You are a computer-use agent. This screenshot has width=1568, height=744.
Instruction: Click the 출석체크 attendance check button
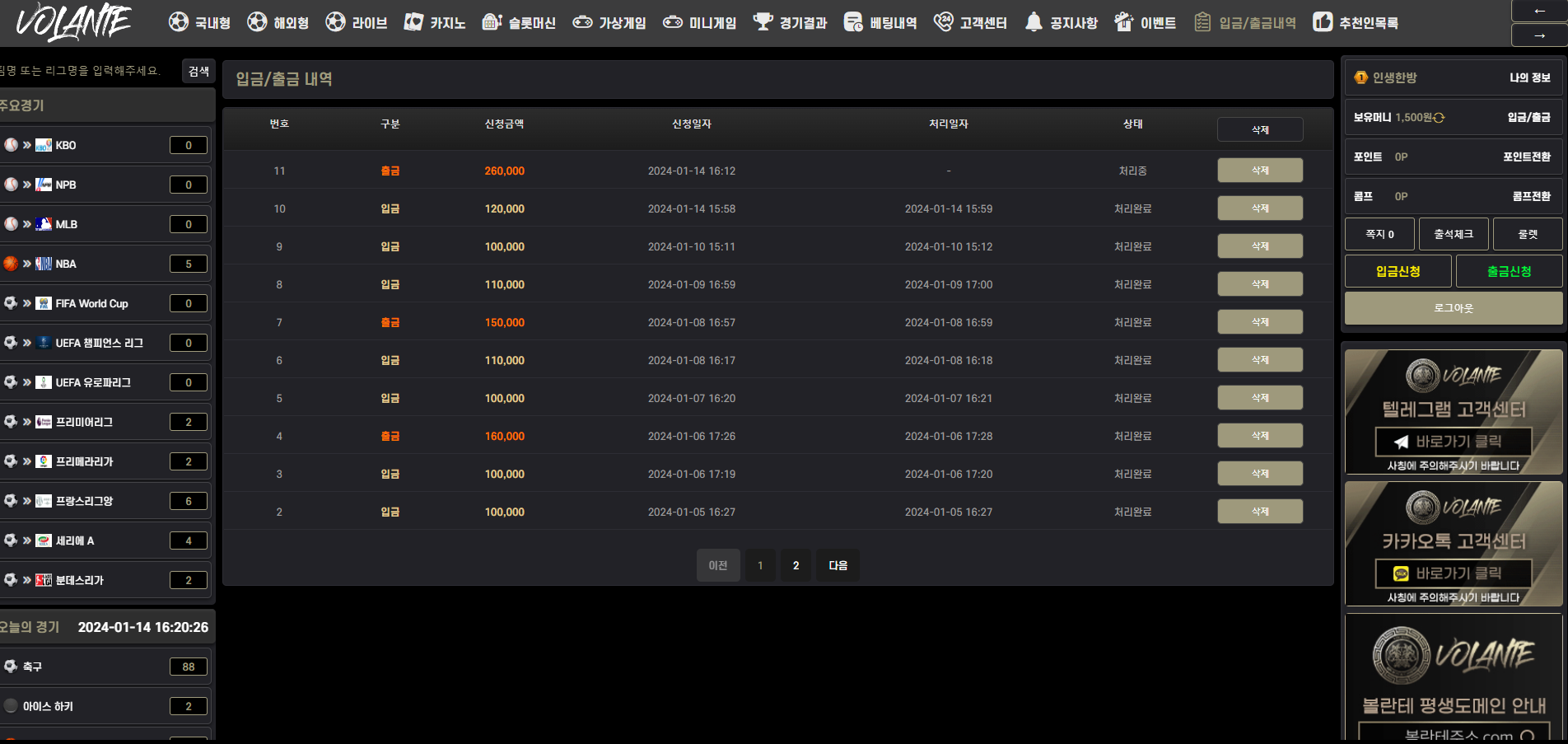(1454, 234)
